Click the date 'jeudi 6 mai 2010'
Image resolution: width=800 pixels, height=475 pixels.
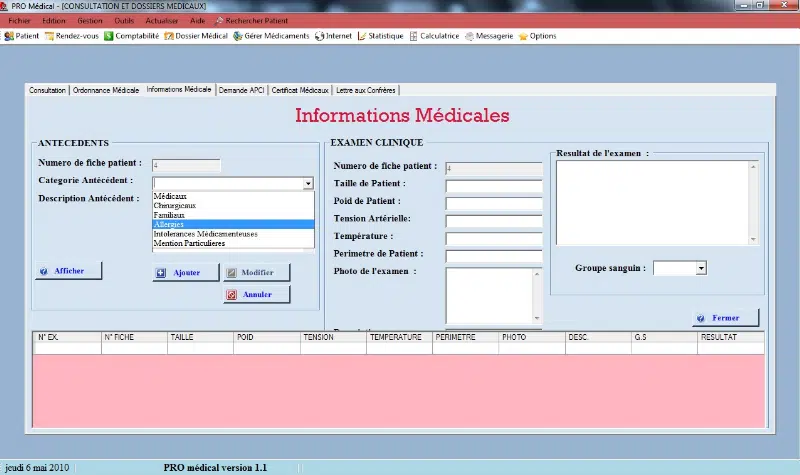pyautogui.click(x=37, y=467)
